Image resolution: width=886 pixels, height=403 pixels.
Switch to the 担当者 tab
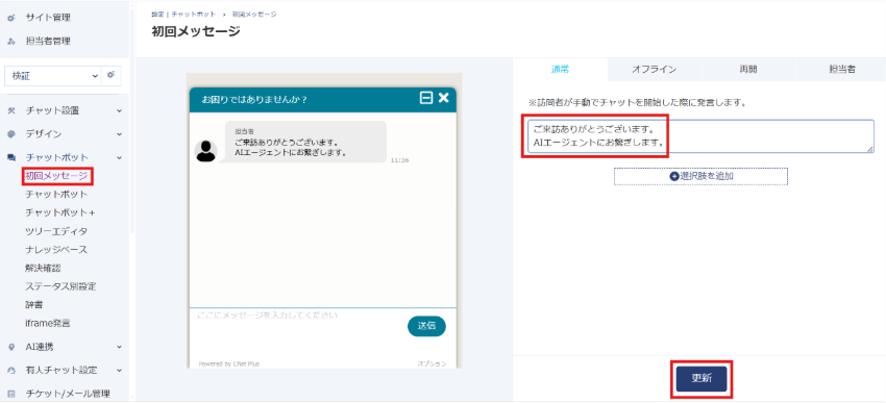(841, 70)
